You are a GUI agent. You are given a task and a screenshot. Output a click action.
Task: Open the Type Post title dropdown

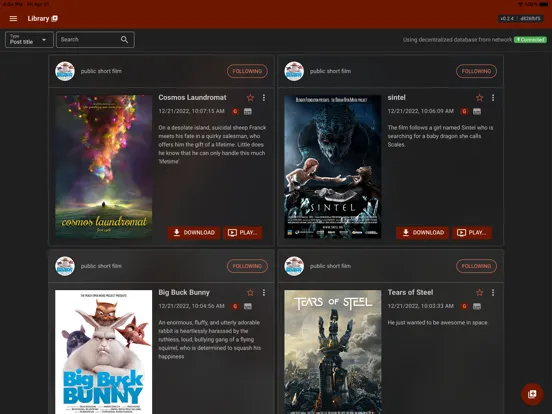point(29,39)
